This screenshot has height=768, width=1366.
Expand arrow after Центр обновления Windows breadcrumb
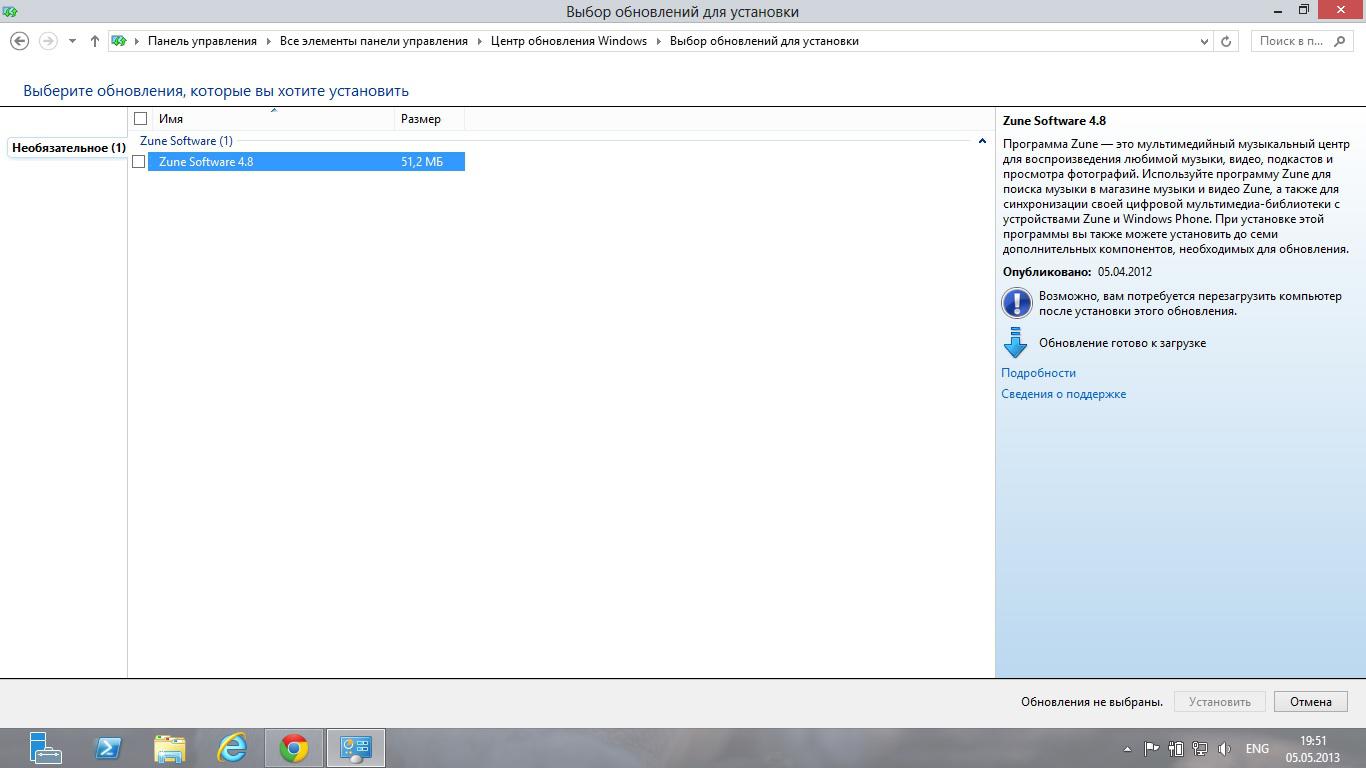click(x=659, y=41)
